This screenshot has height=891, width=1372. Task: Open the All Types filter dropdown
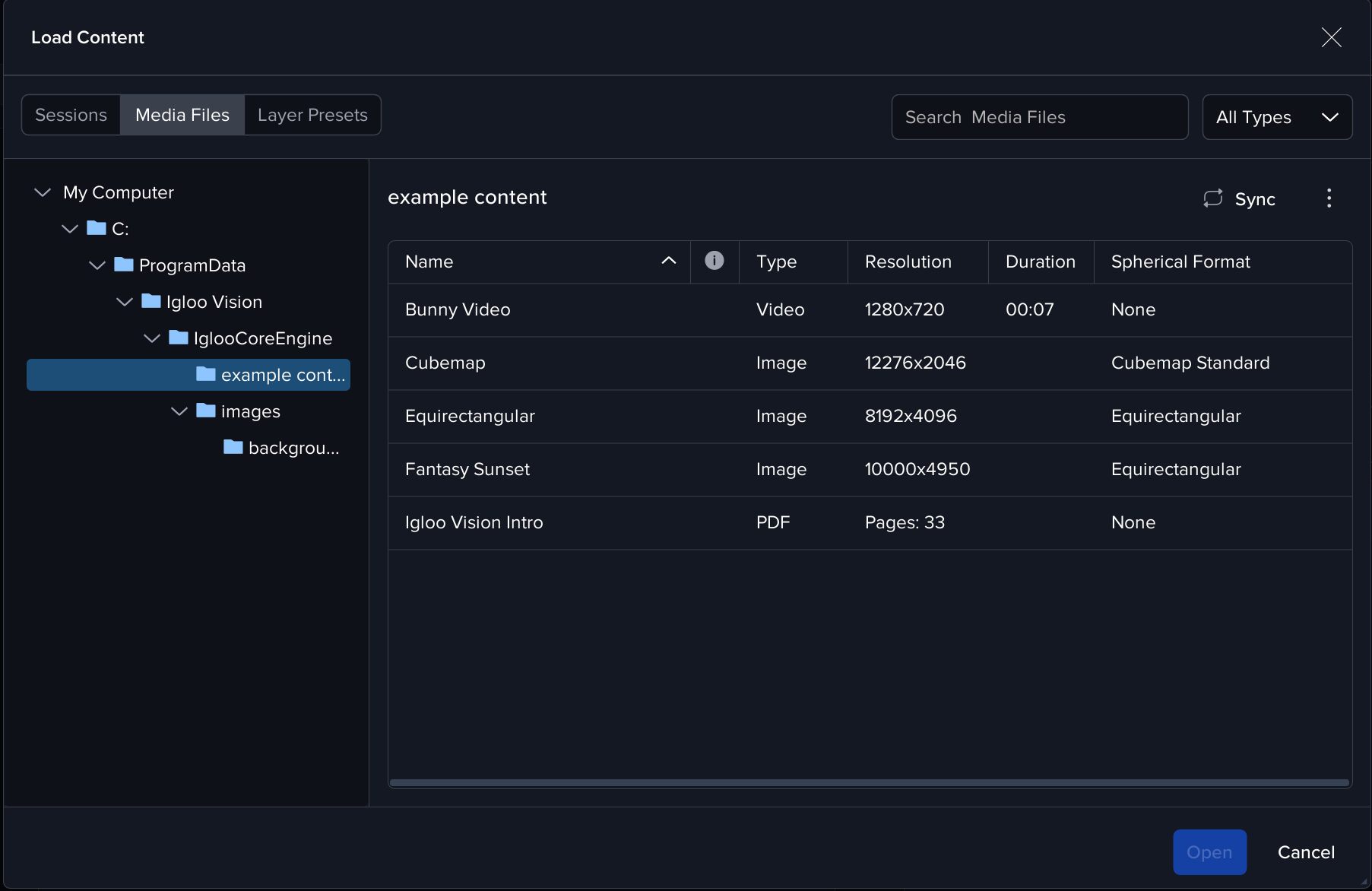pyautogui.click(x=1276, y=117)
